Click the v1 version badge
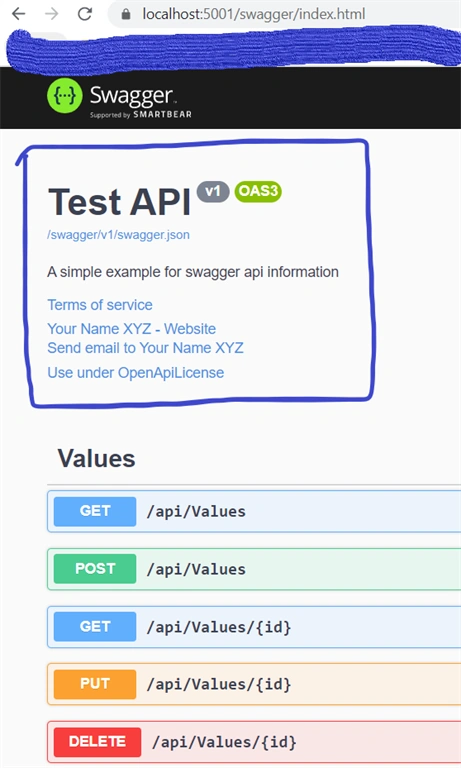Screen dimensions: 461x768 pyautogui.click(x=213, y=191)
